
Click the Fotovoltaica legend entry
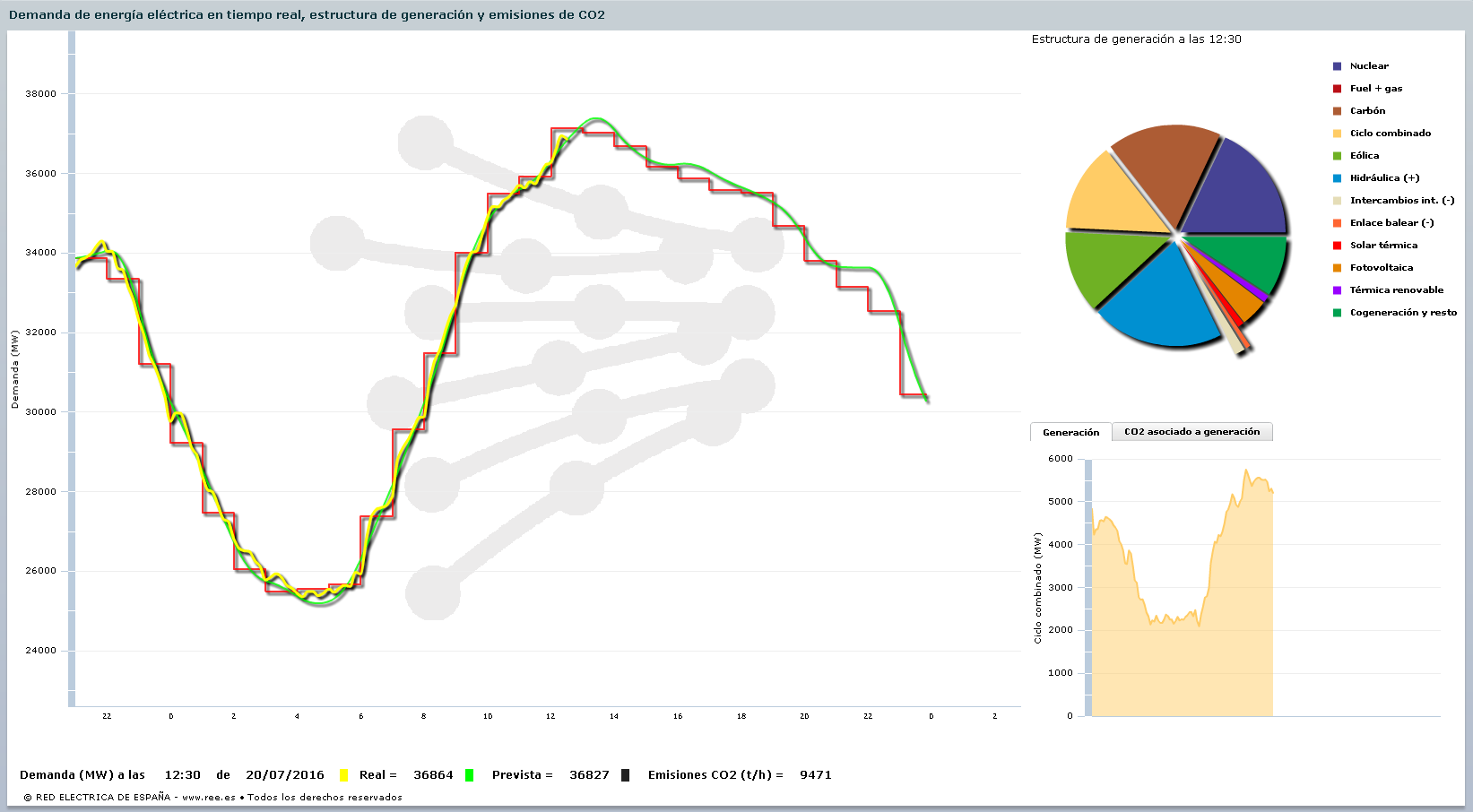pos(1381,268)
